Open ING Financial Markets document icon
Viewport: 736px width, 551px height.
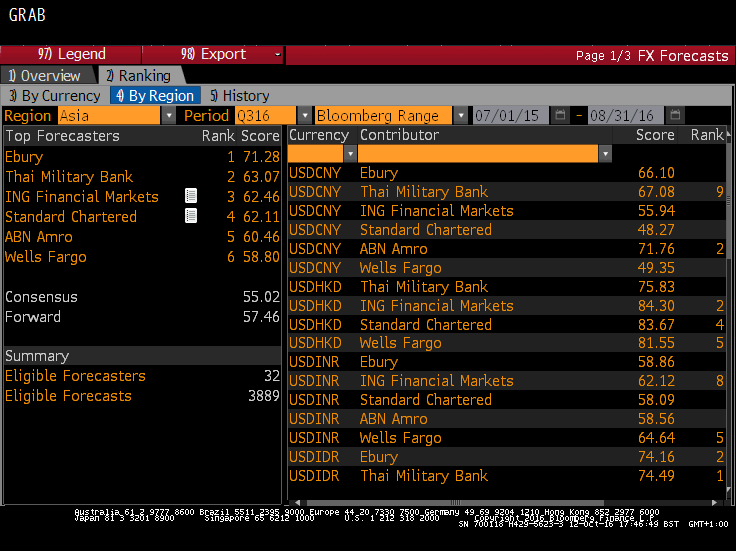[191, 196]
